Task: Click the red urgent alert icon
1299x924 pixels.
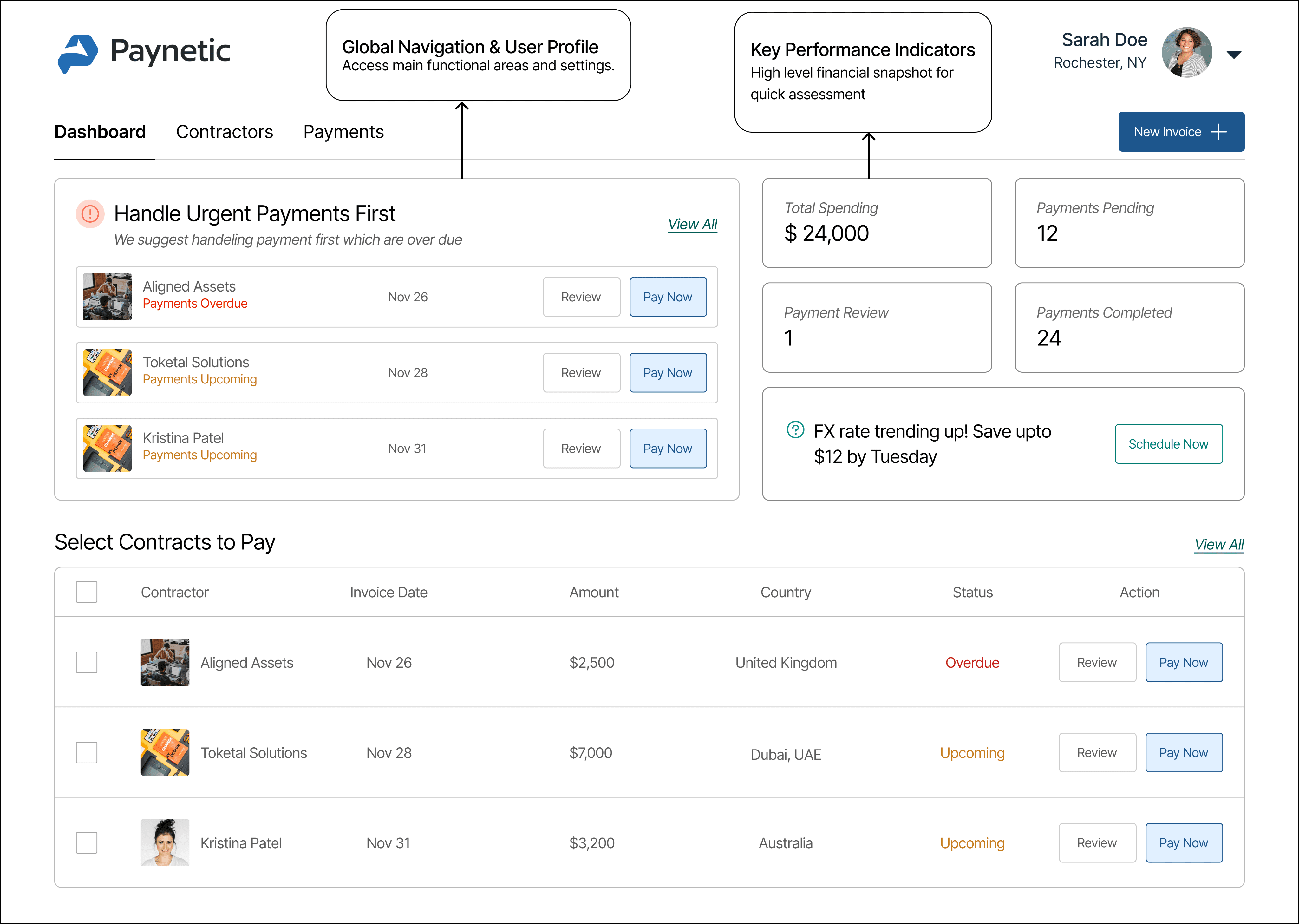Action: (90, 214)
